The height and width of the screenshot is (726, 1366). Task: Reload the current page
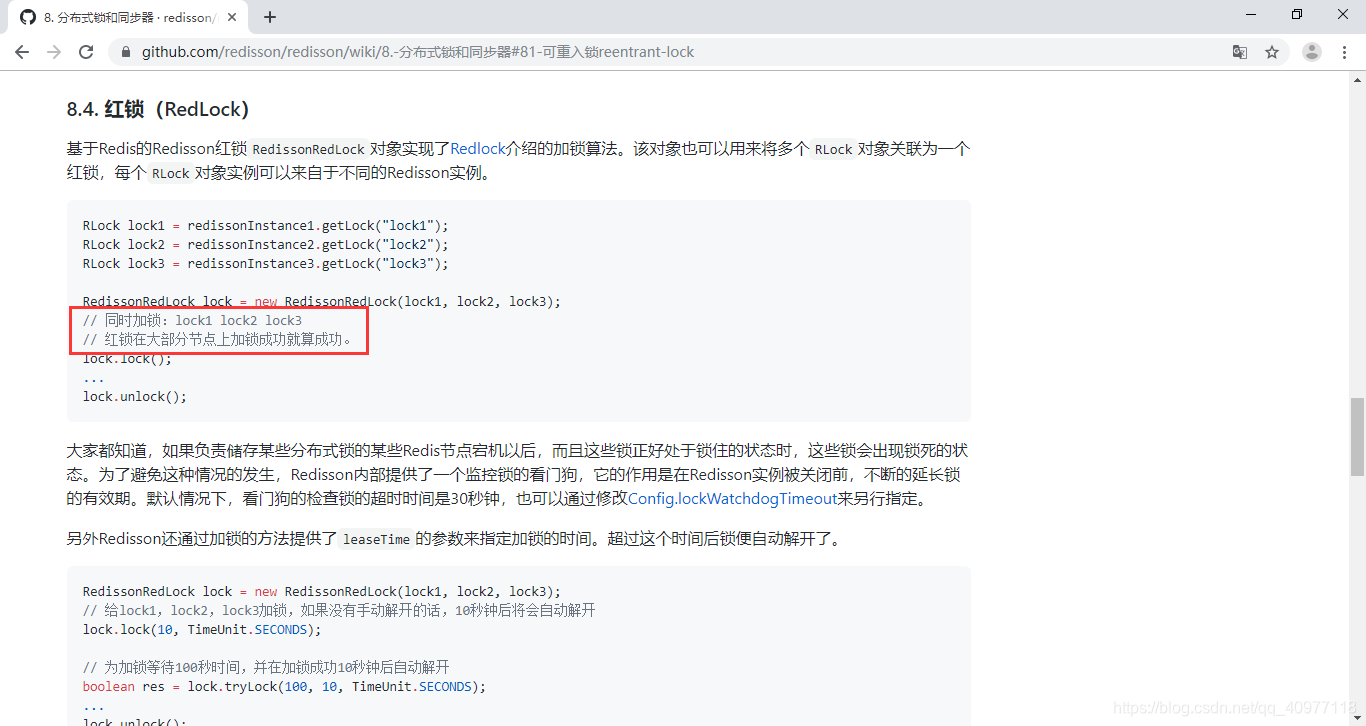click(x=86, y=52)
